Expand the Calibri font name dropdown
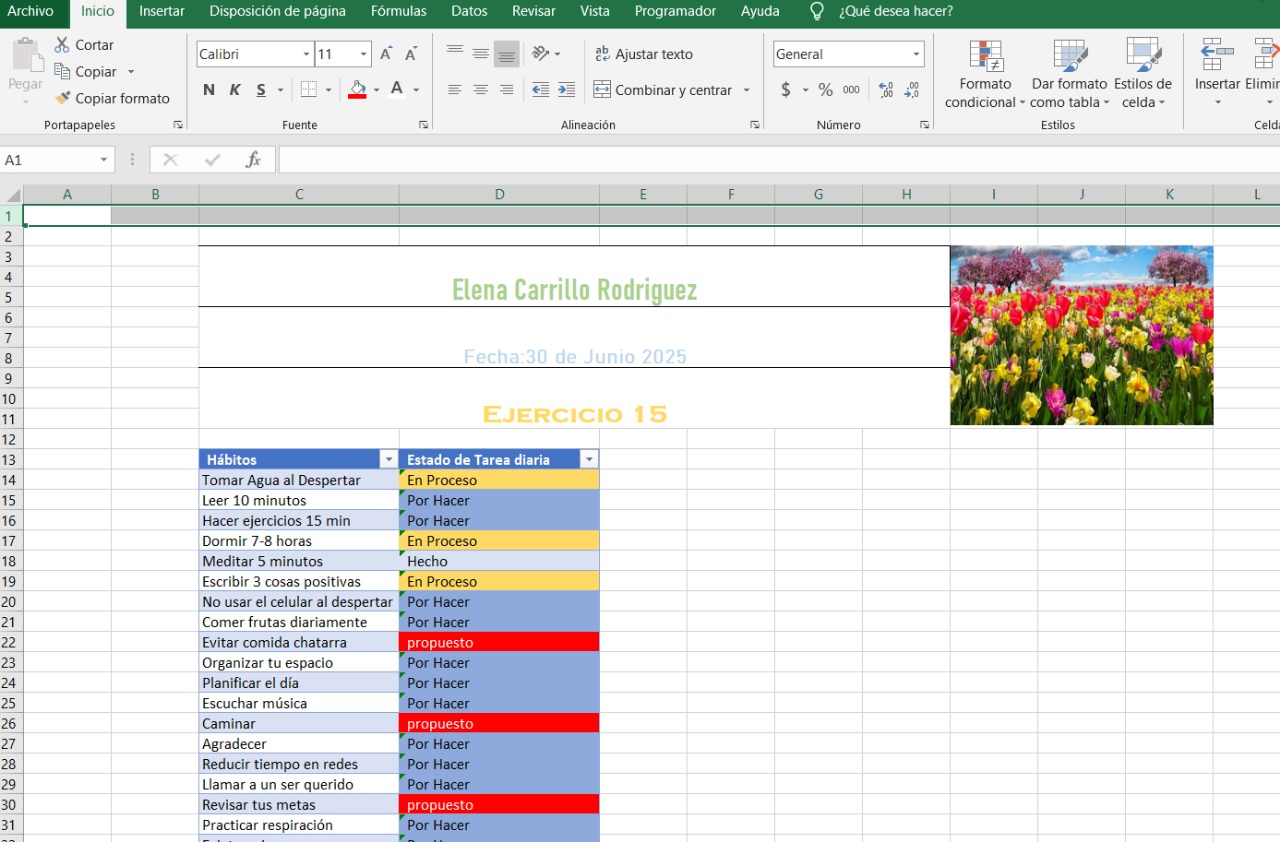1280x842 pixels. 306,54
